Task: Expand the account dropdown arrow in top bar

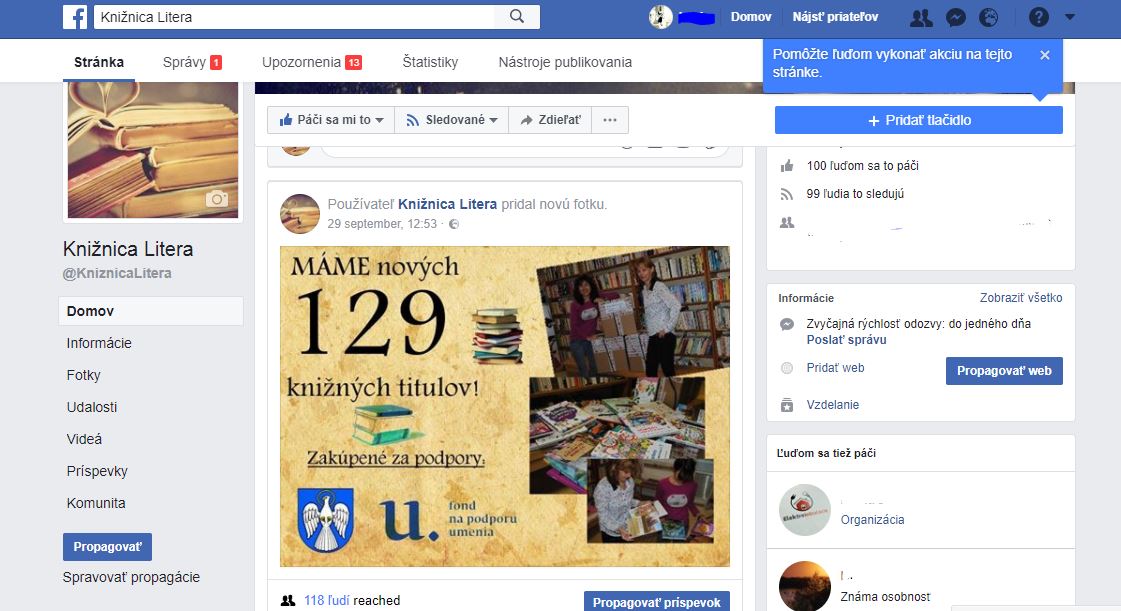Action: click(1070, 17)
